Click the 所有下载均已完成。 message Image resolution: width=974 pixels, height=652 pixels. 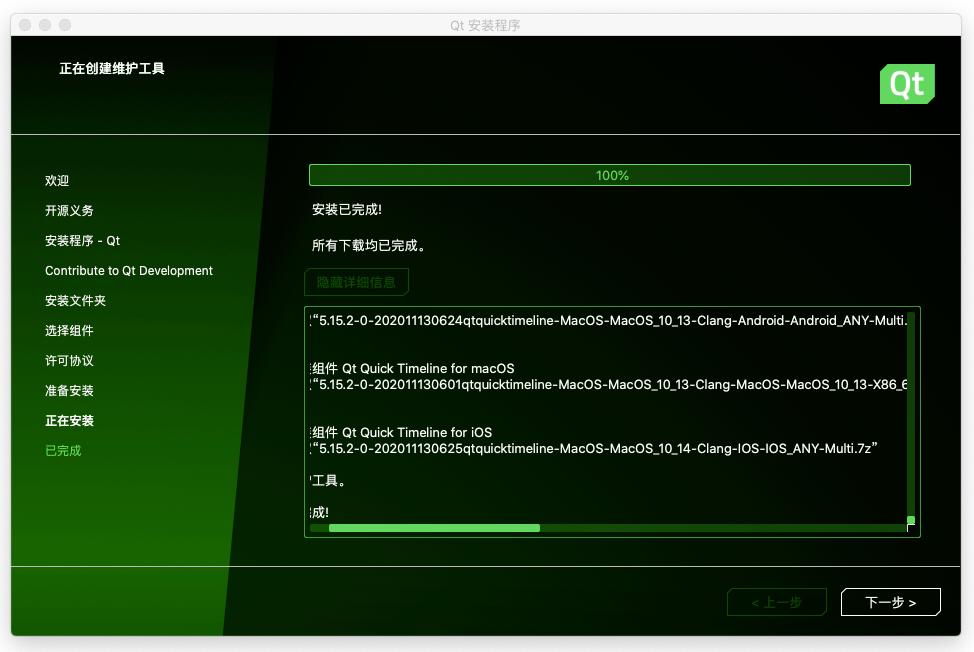(x=371, y=245)
